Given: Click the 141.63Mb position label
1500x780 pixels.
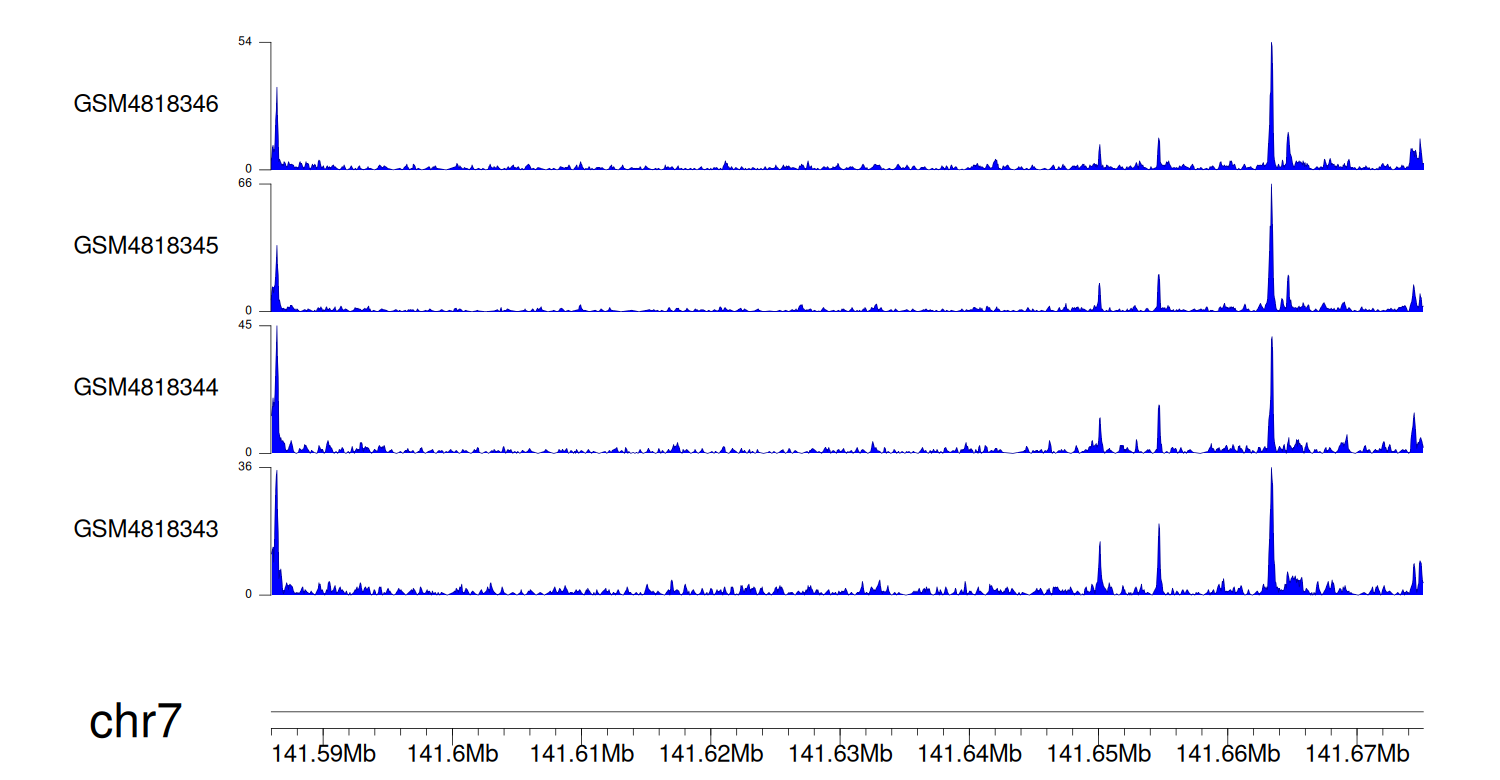Looking at the screenshot, I should click(840, 753).
